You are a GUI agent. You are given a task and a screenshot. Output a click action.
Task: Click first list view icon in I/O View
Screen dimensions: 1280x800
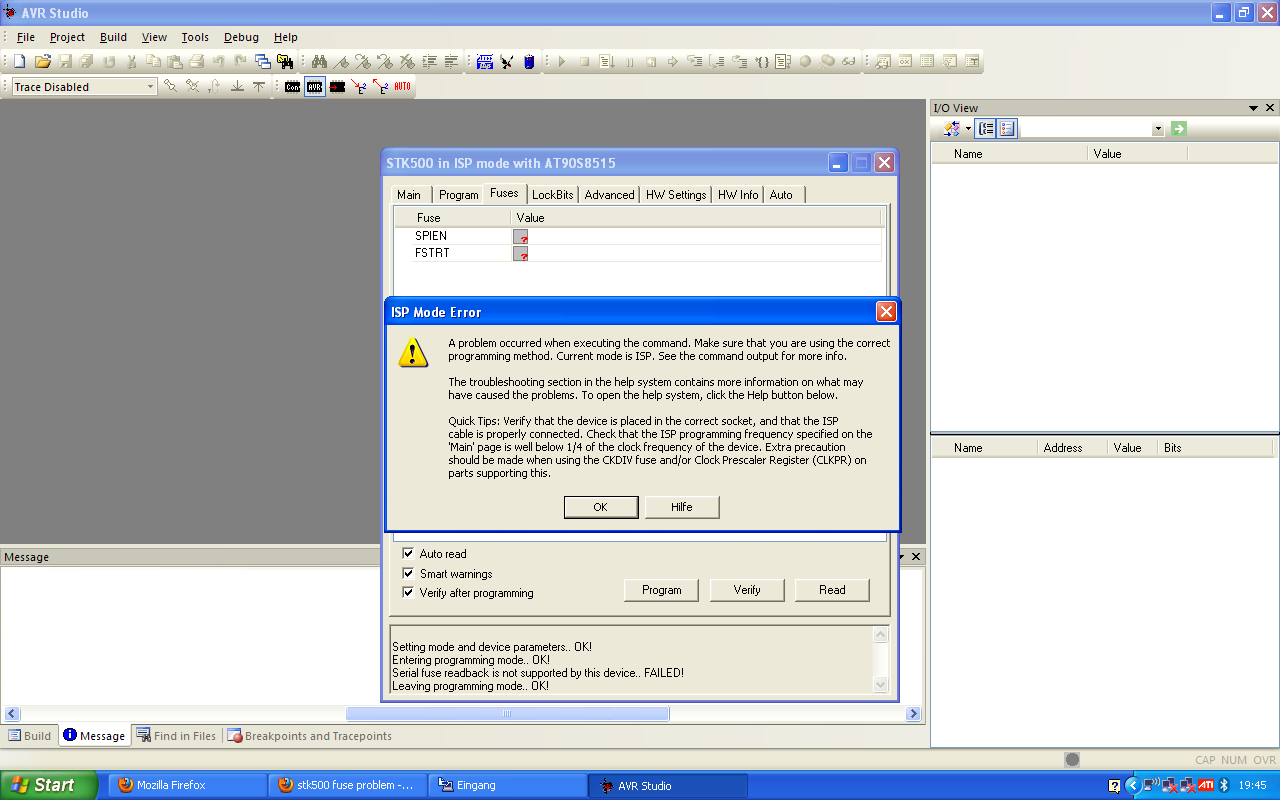pyautogui.click(x=986, y=129)
